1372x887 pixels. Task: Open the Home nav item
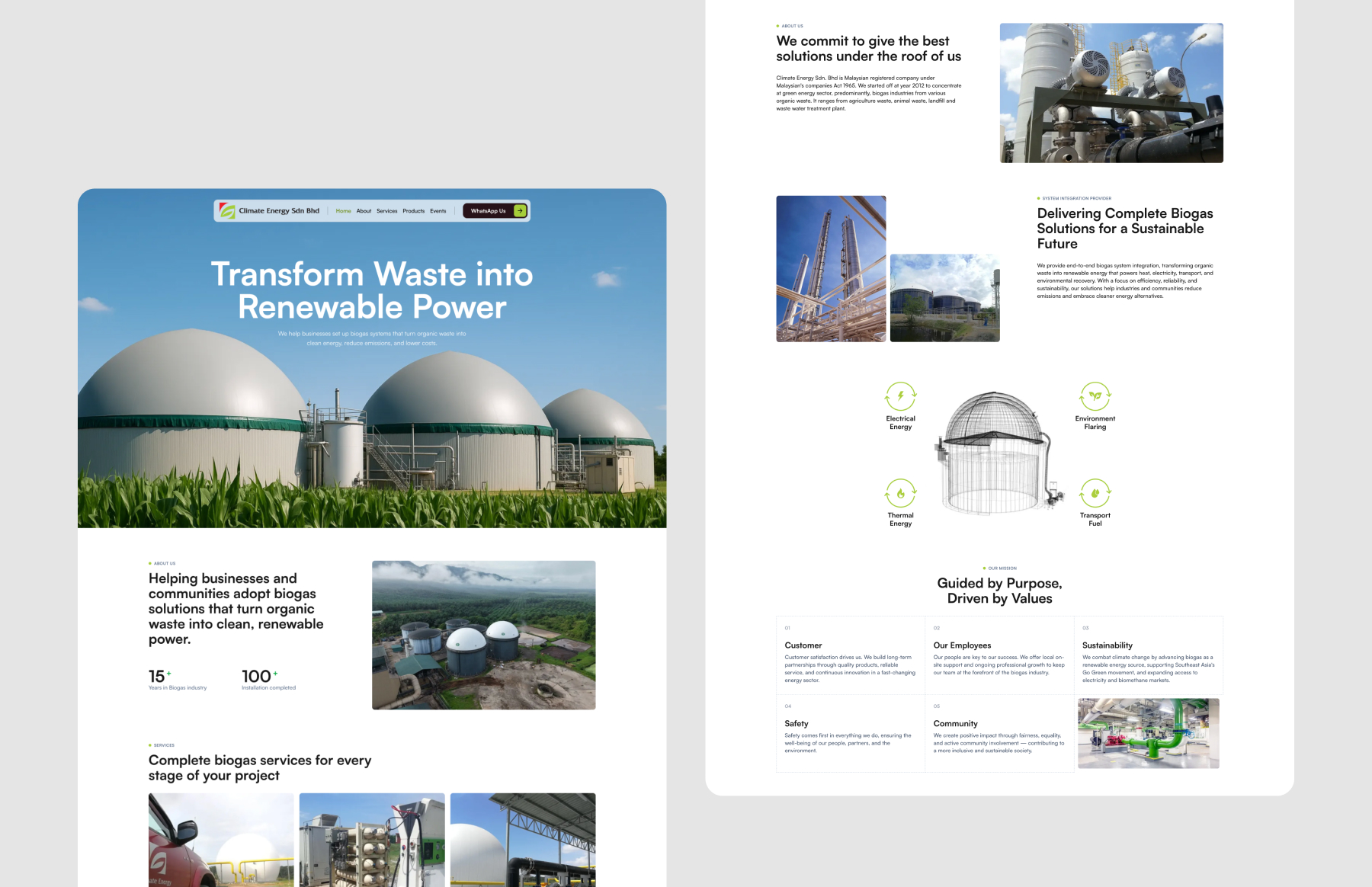[343, 211]
